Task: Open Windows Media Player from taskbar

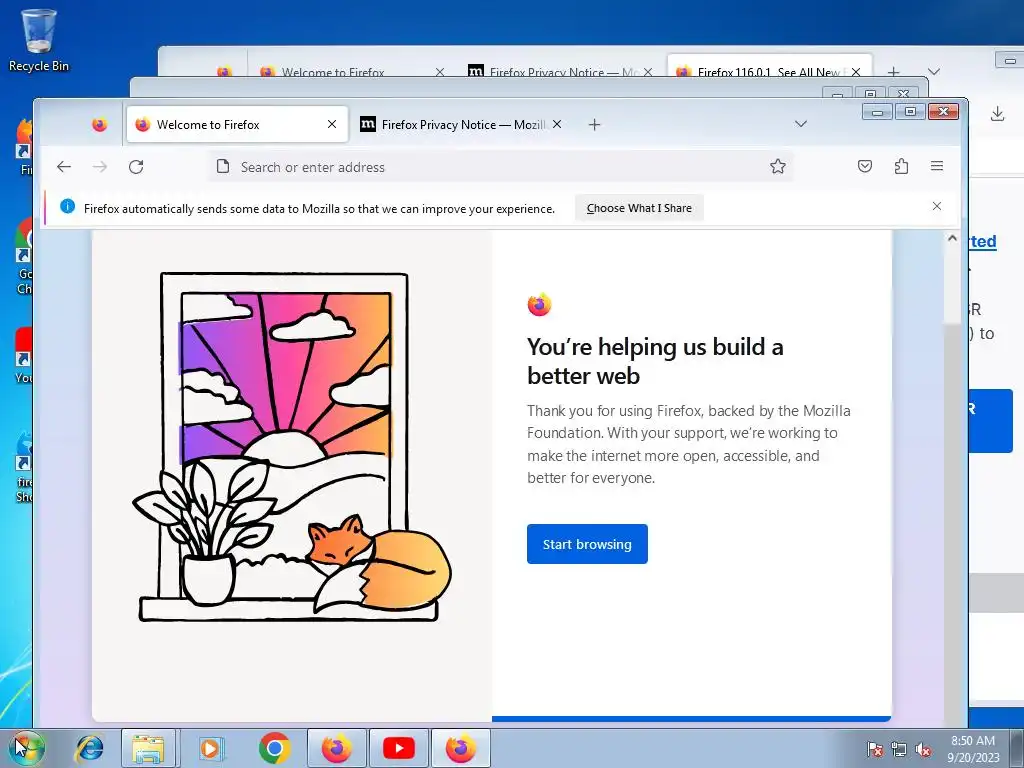Action: coord(210,748)
